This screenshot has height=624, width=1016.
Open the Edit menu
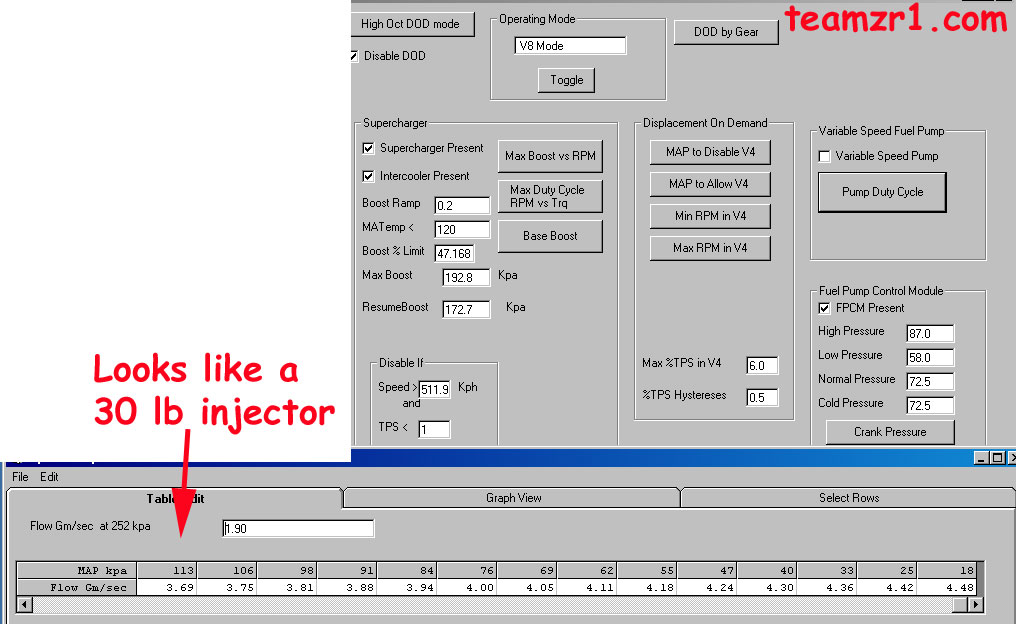[x=49, y=477]
